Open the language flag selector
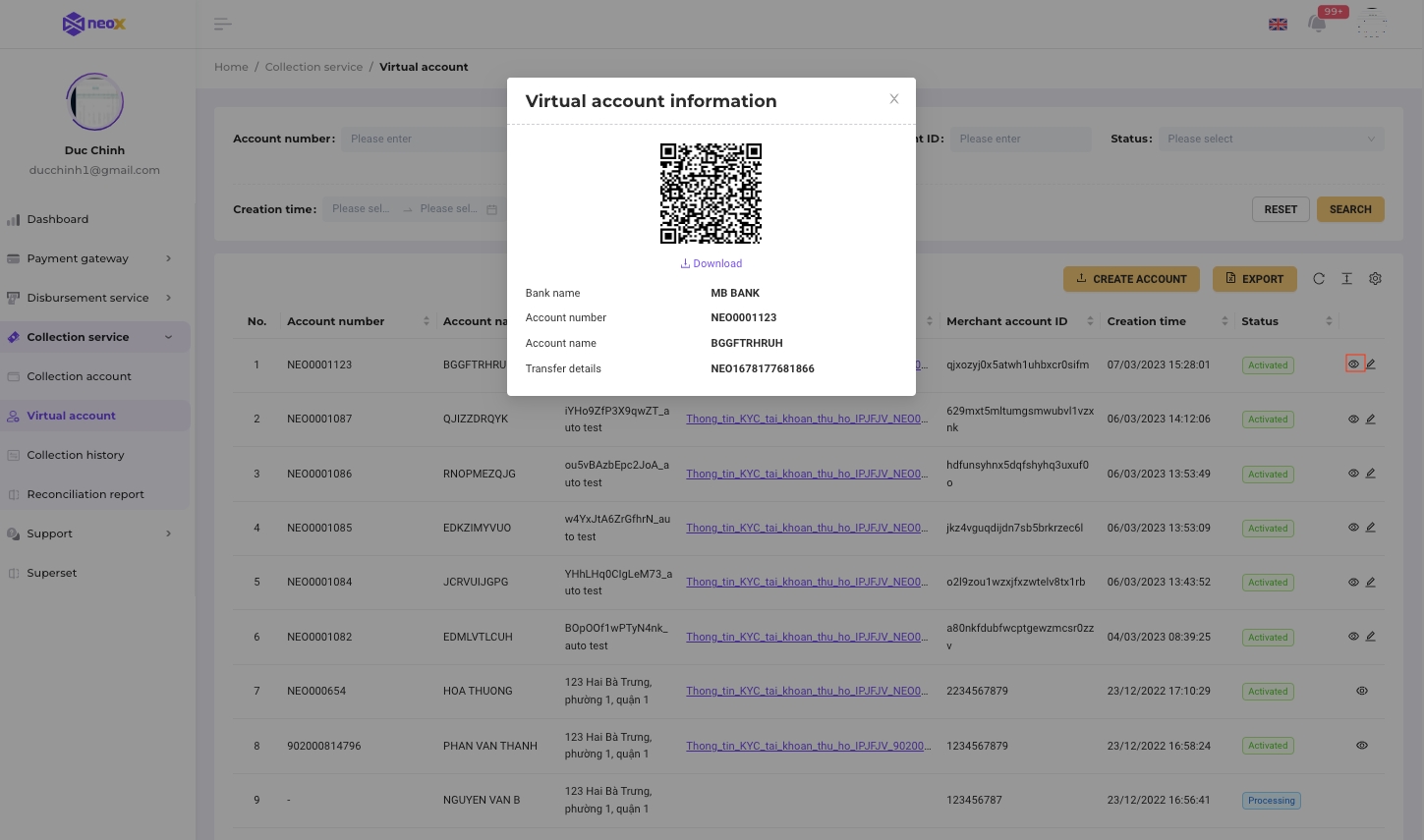This screenshot has width=1424, height=840. 1278,25
